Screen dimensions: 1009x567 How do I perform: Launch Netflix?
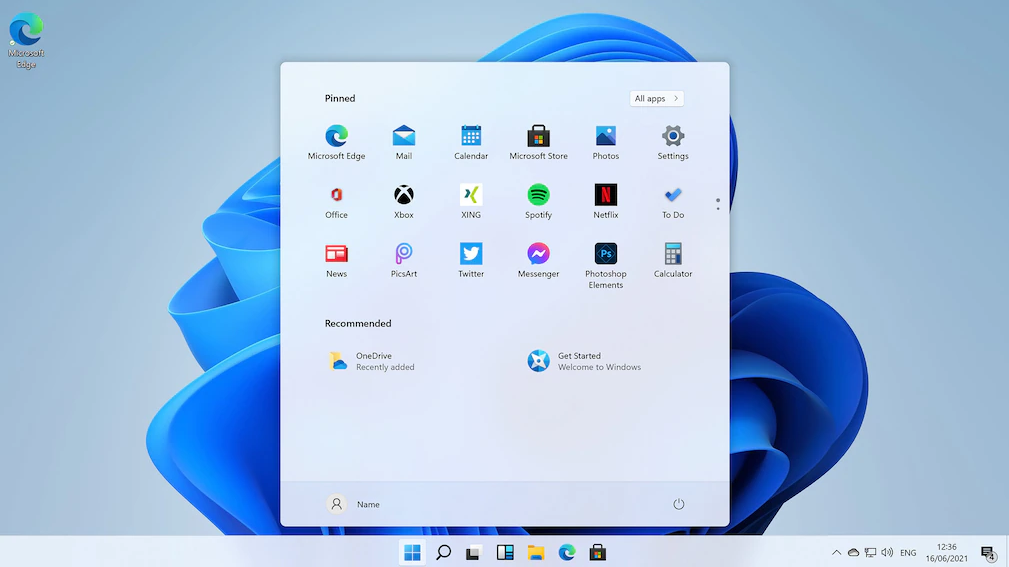click(606, 201)
